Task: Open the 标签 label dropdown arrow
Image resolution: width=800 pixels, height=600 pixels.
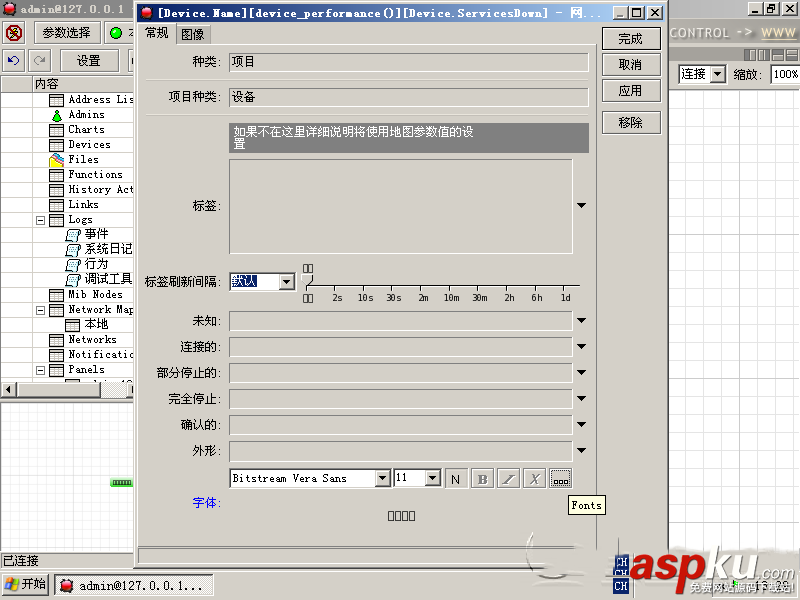Action: pyautogui.click(x=582, y=205)
